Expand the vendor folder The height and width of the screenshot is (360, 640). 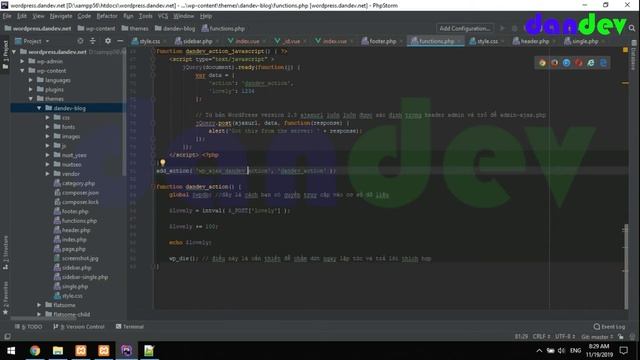point(48,173)
